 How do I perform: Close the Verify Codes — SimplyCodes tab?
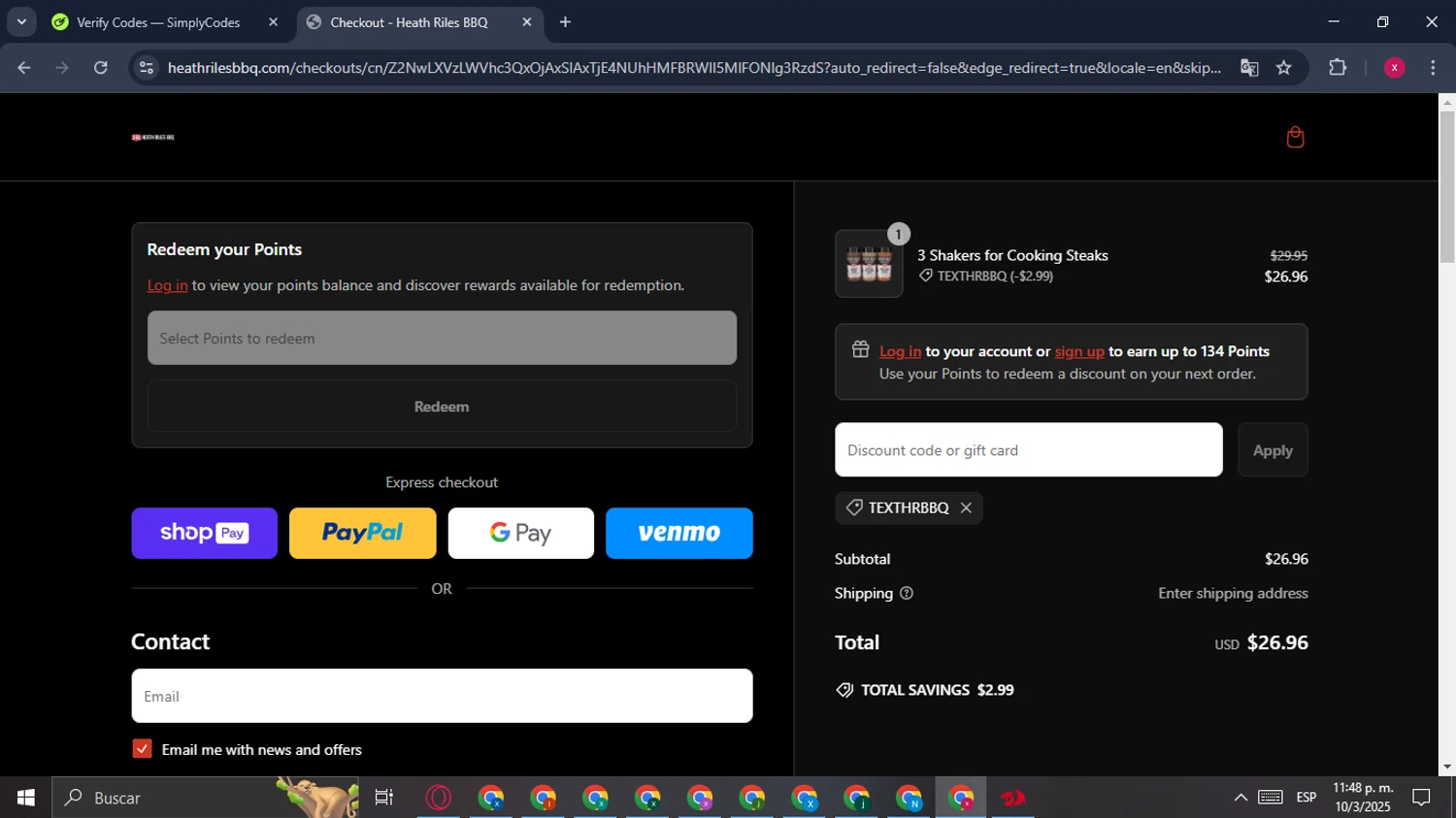click(x=273, y=22)
